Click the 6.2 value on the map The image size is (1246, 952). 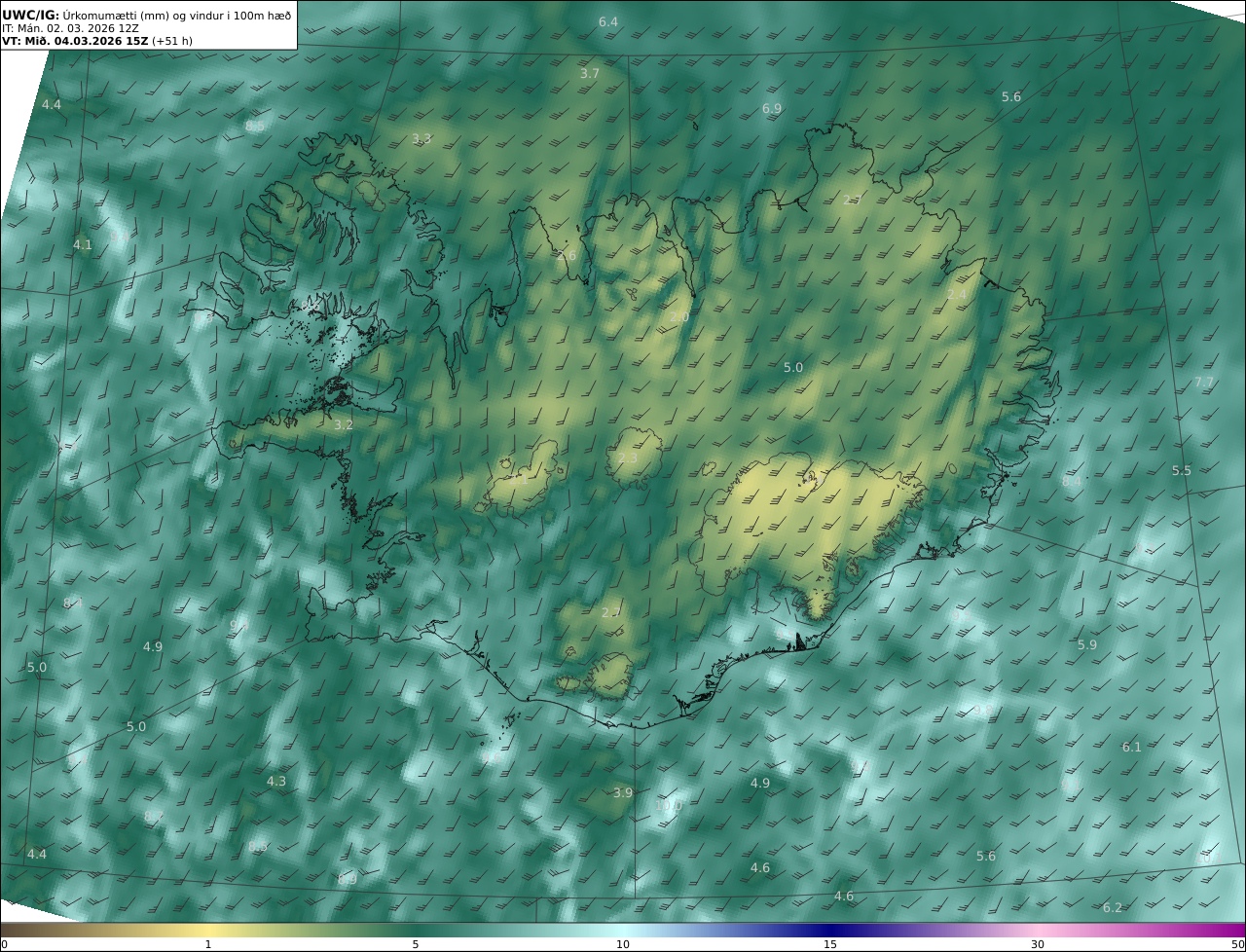tap(1113, 907)
